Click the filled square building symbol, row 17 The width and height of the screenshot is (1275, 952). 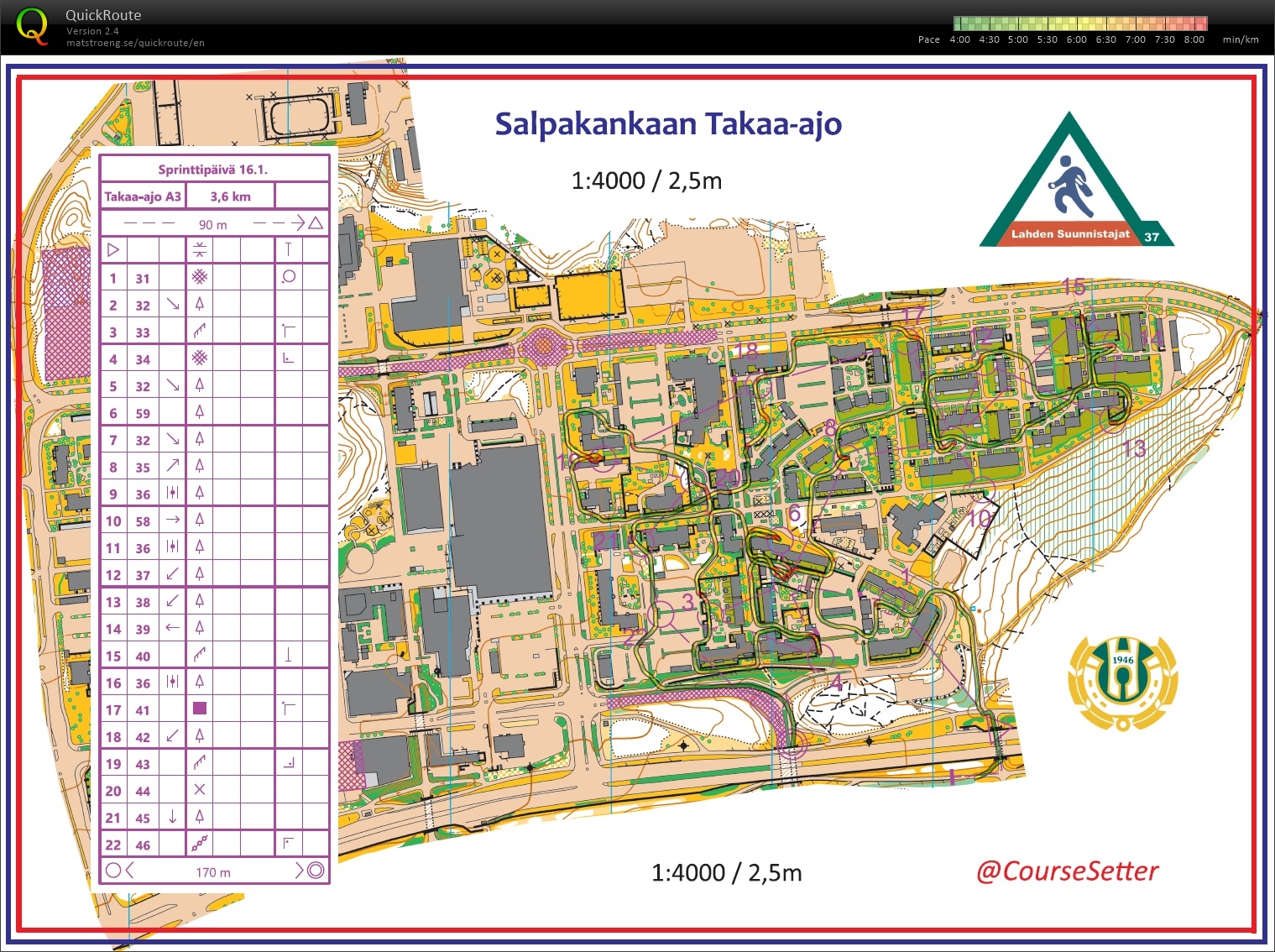(200, 709)
